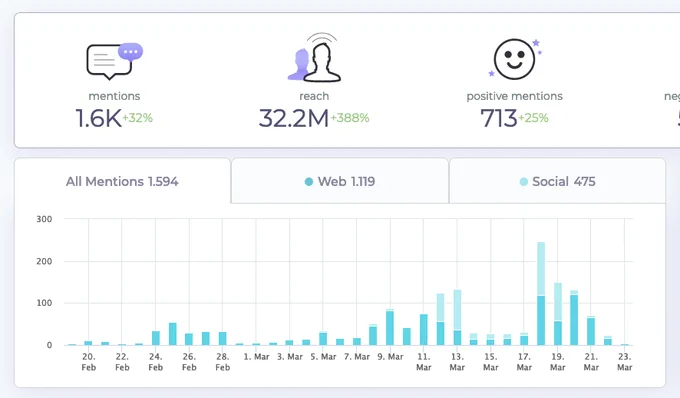680x398 pixels.
Task: Click the tallest bar on 18 March
Action: (x=541, y=294)
